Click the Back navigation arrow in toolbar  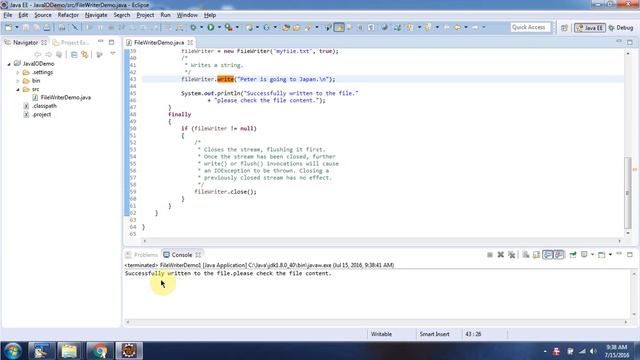tap(458, 27)
